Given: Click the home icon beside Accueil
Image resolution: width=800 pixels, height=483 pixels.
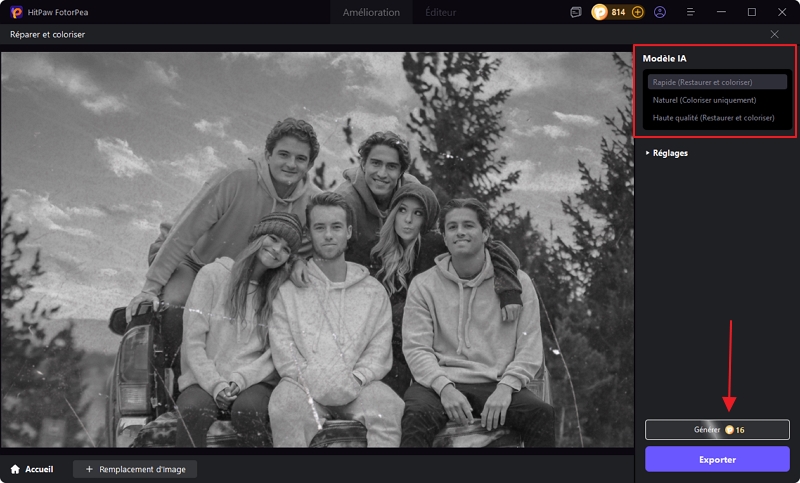Looking at the screenshot, I should pyautogui.click(x=15, y=468).
